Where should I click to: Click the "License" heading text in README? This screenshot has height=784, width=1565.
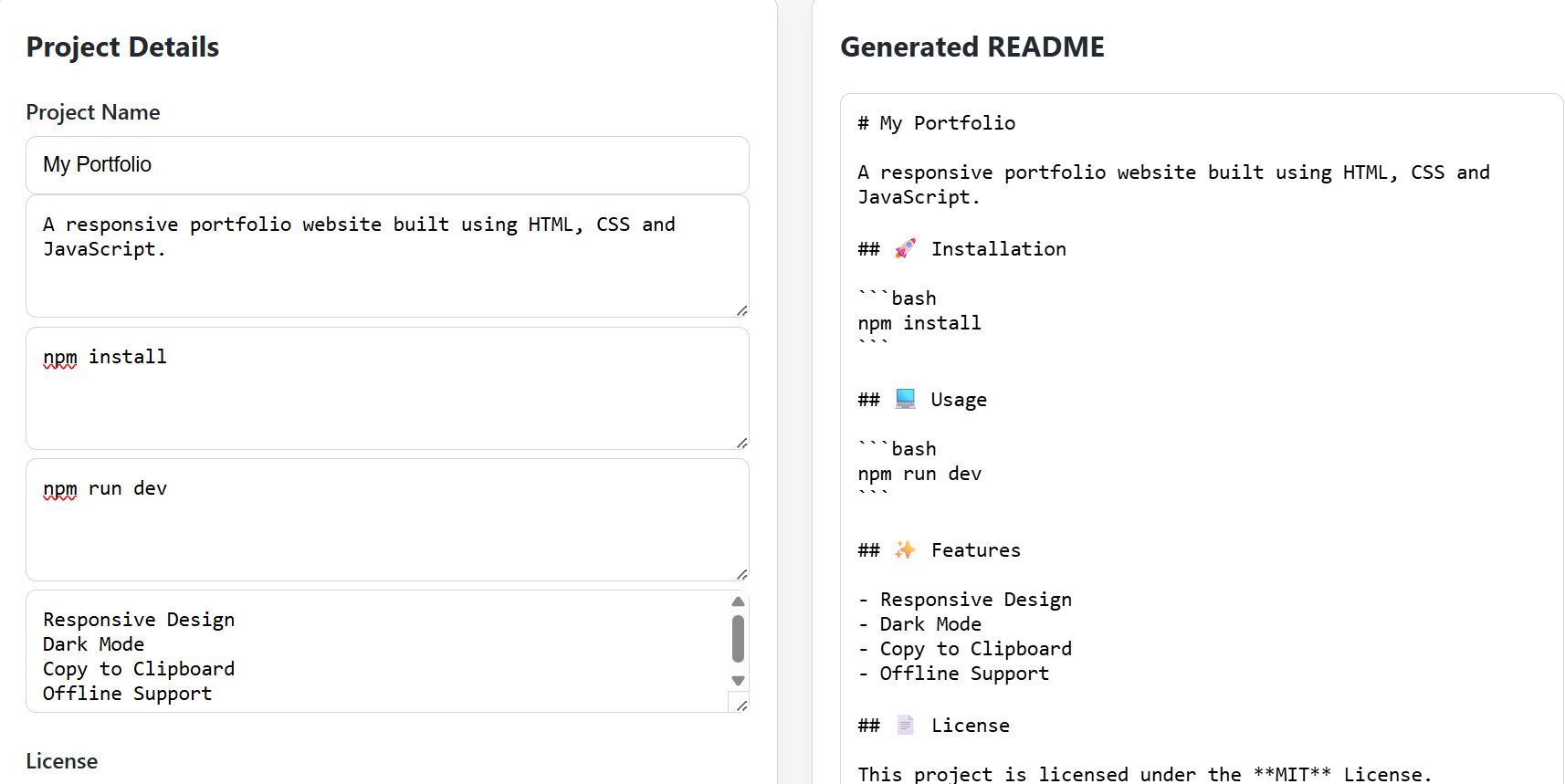point(971,726)
